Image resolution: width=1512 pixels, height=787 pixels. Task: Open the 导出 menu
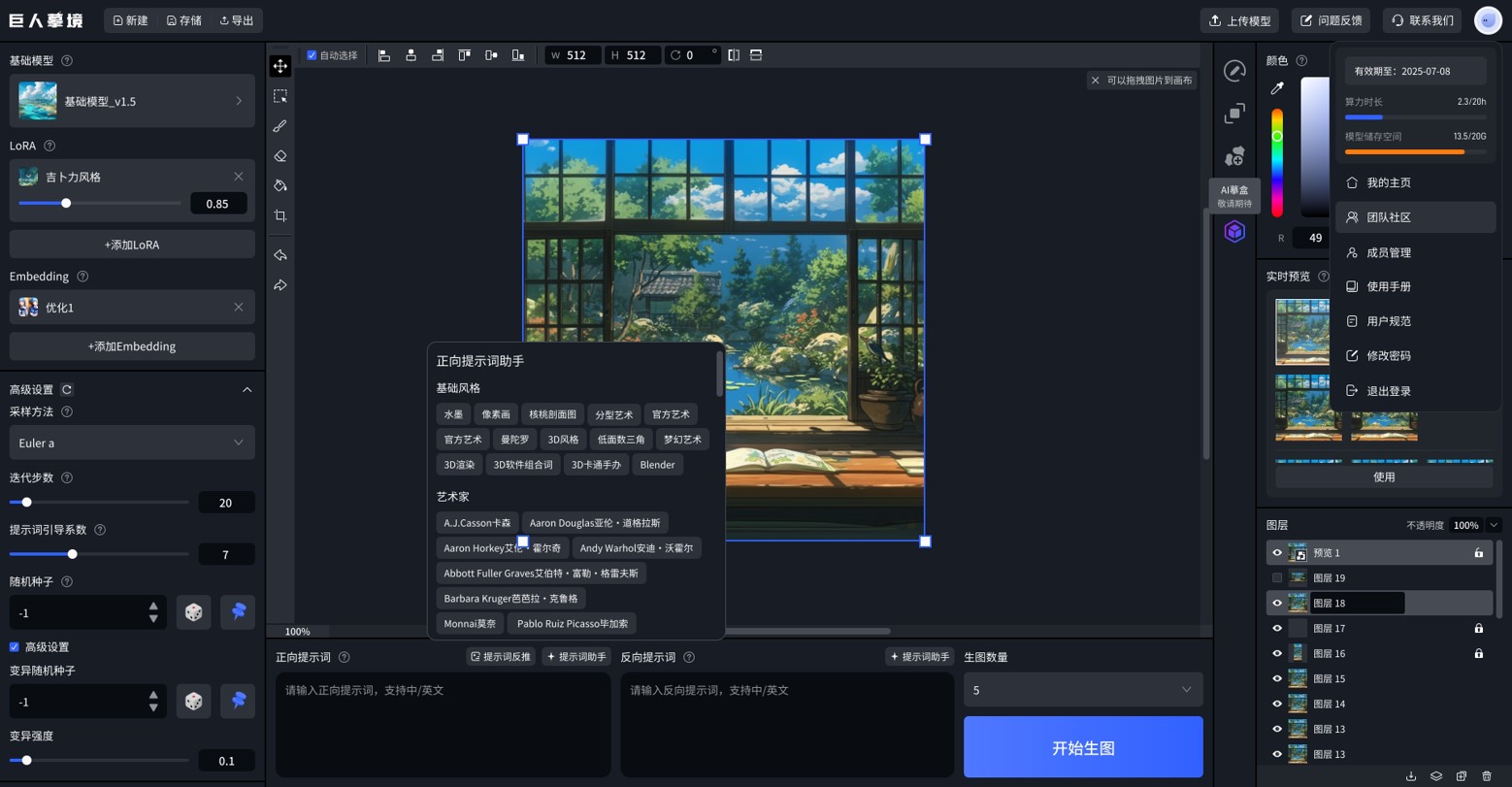point(236,19)
